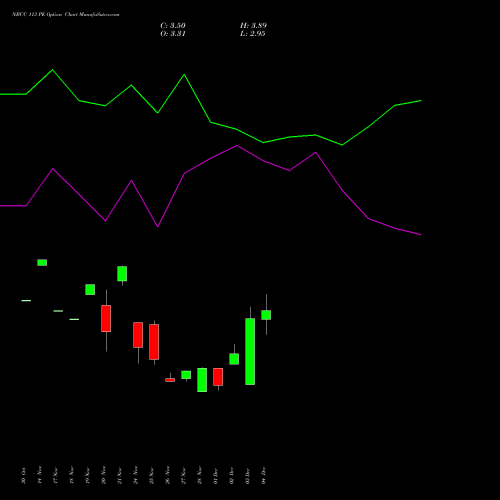Click the green candlestick for 04 Dec
The height and width of the screenshot is (500, 500).
click(266, 315)
